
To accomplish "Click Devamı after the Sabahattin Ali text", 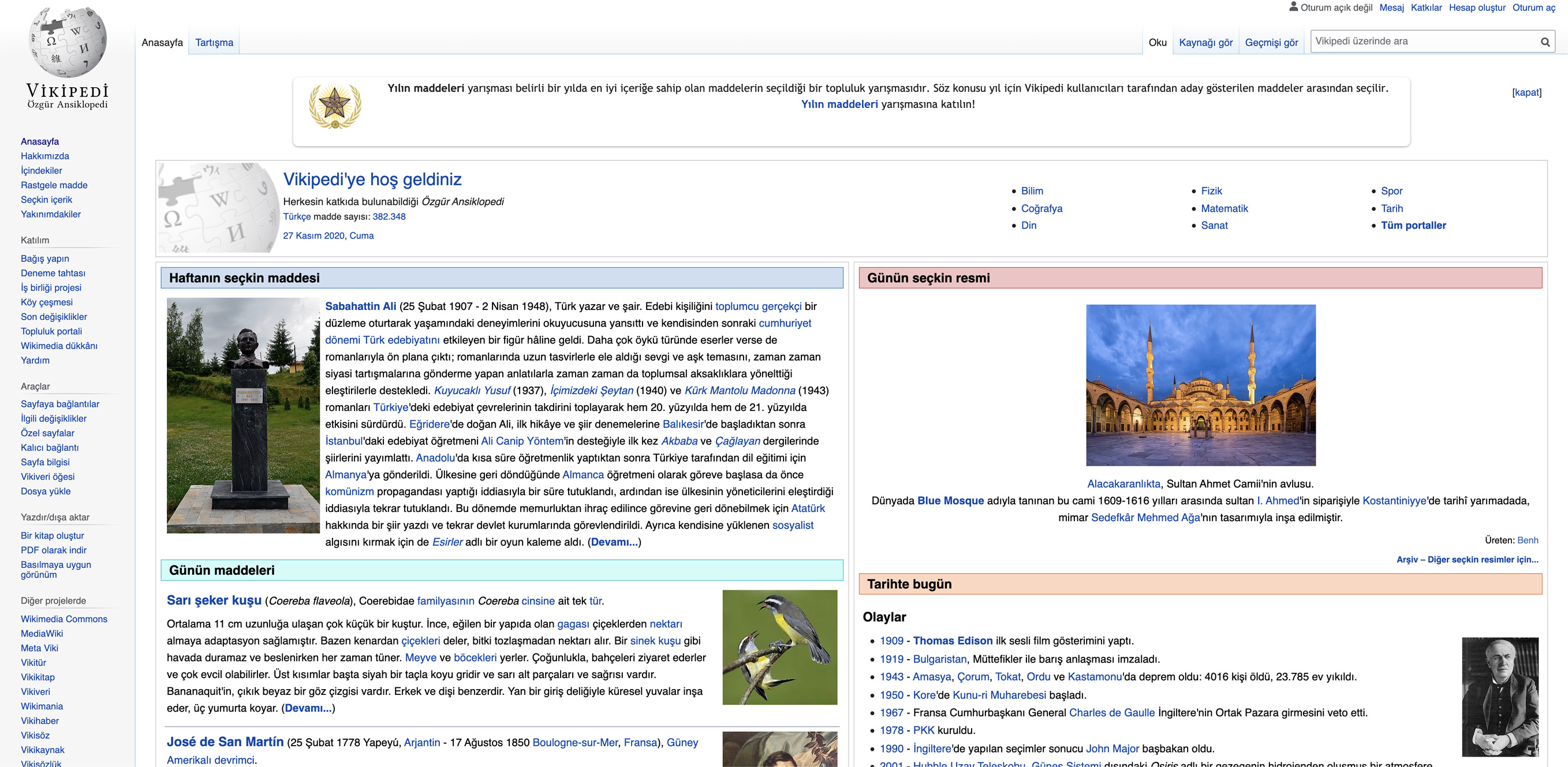I will pos(614,542).
